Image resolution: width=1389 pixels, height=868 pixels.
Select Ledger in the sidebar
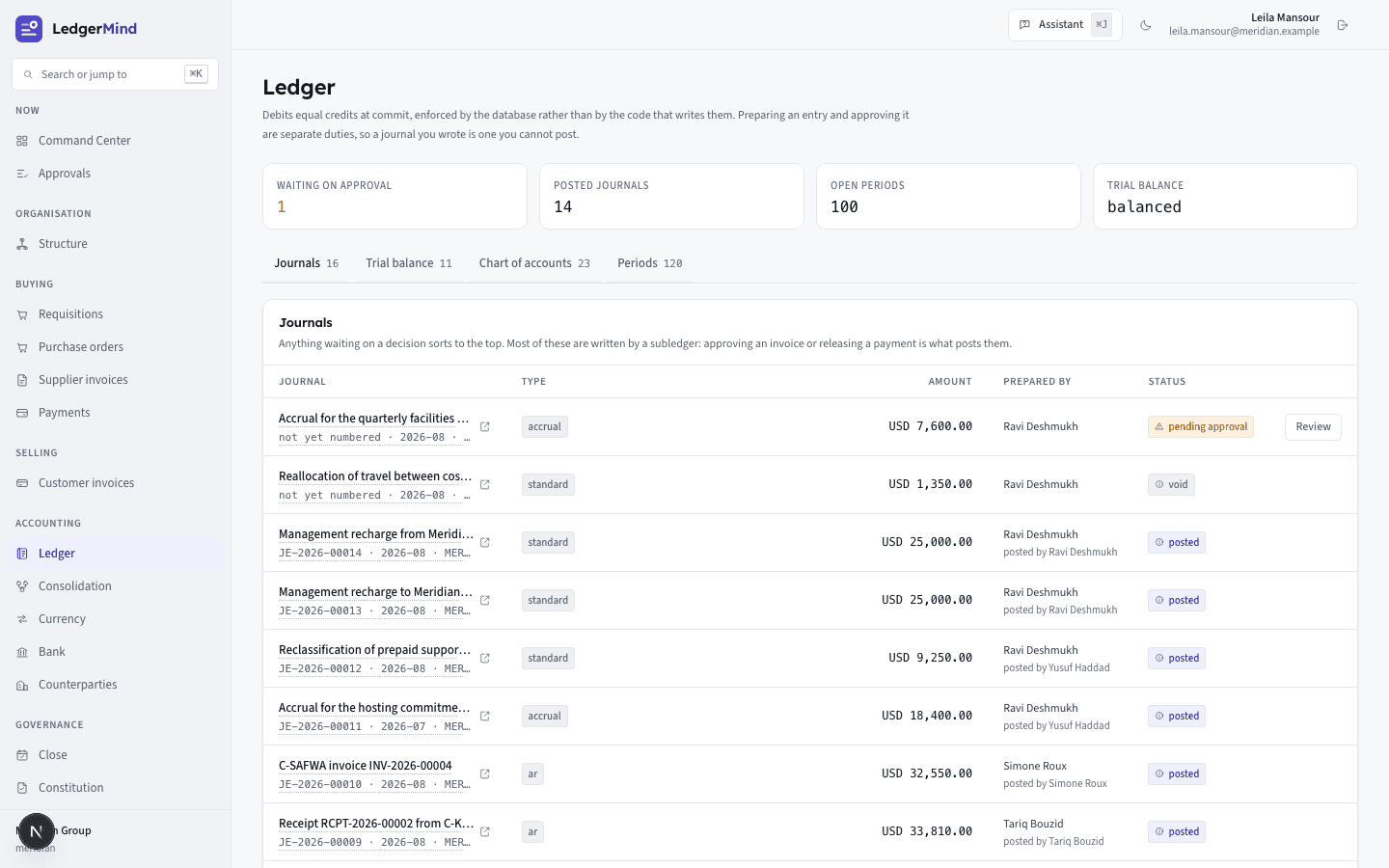pos(115,554)
